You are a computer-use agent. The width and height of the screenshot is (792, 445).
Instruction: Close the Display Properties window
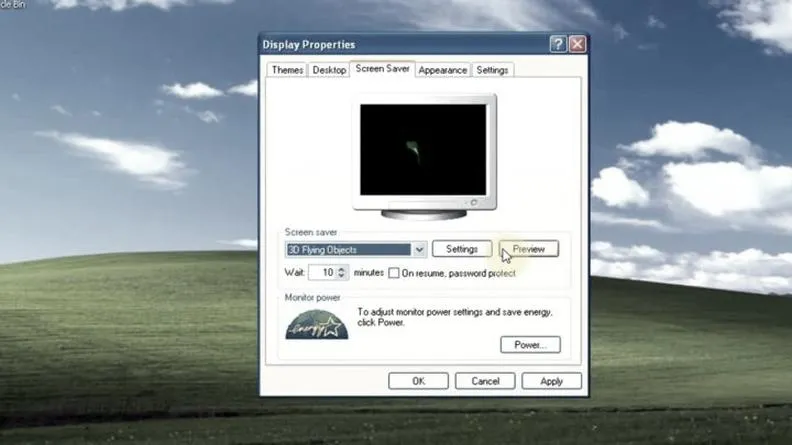point(577,44)
